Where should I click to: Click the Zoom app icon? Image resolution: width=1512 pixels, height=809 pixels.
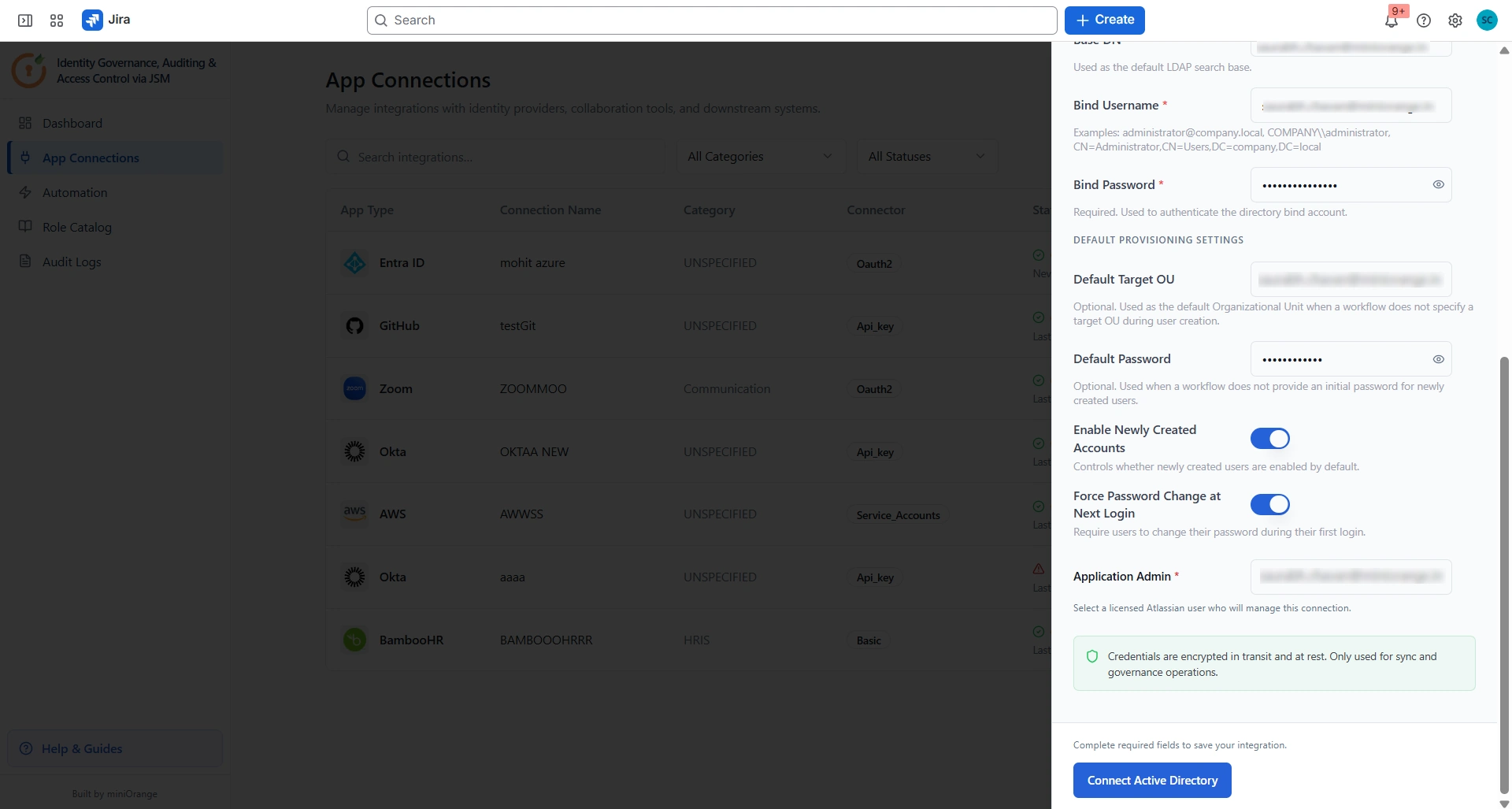[x=355, y=388]
